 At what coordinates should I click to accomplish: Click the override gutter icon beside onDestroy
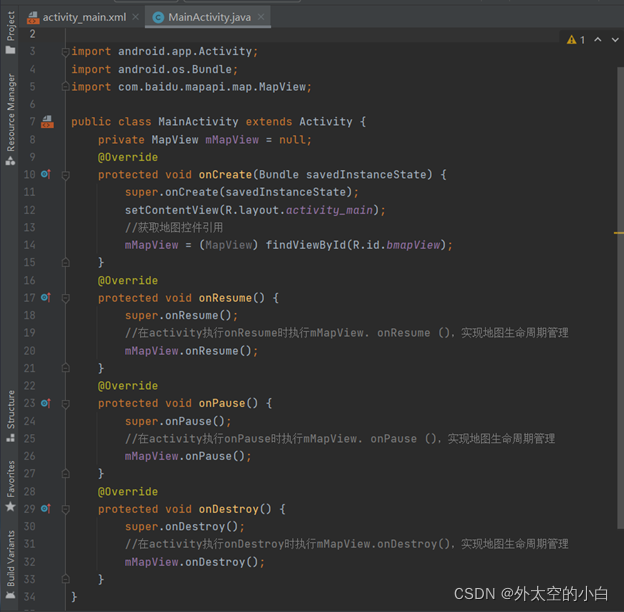[x=46, y=509]
